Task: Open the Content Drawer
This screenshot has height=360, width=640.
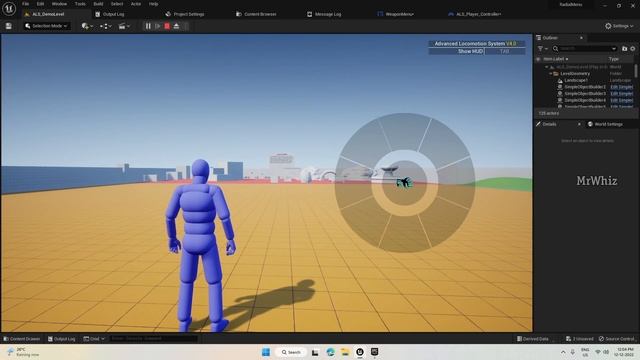Action: coord(22,339)
